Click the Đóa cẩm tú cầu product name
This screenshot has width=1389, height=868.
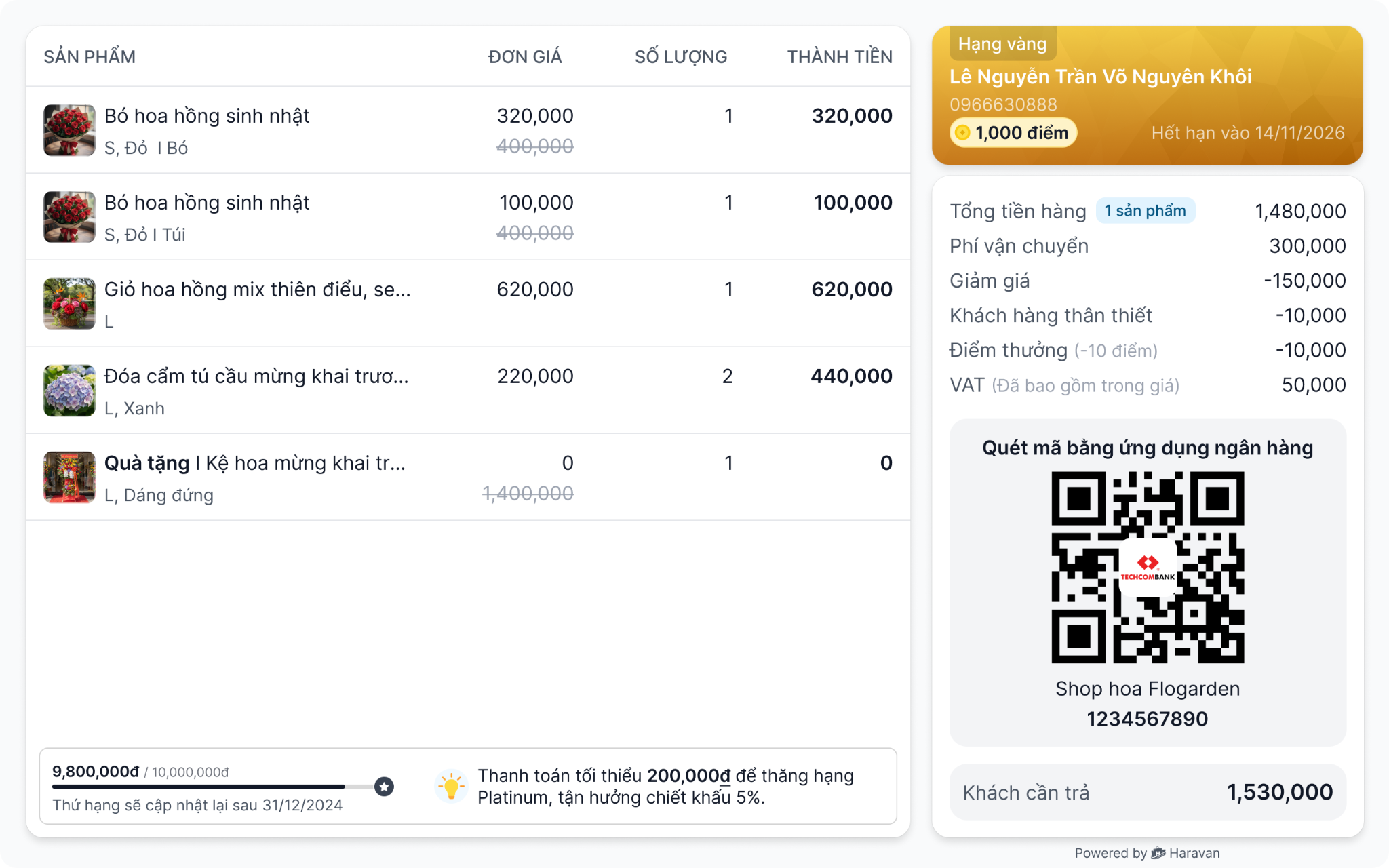coord(256,376)
